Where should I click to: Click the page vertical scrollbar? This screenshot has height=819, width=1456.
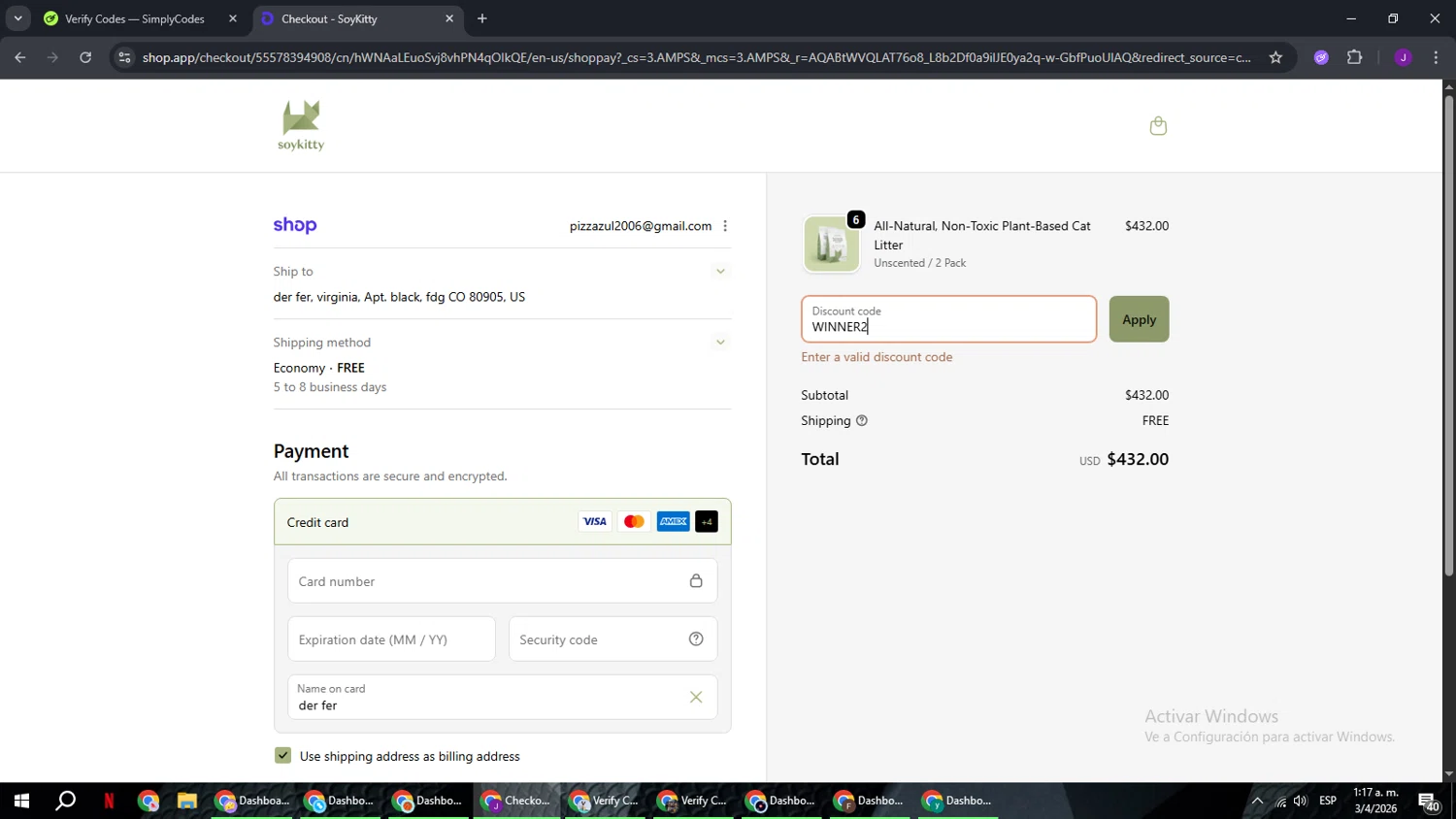(x=1448, y=335)
